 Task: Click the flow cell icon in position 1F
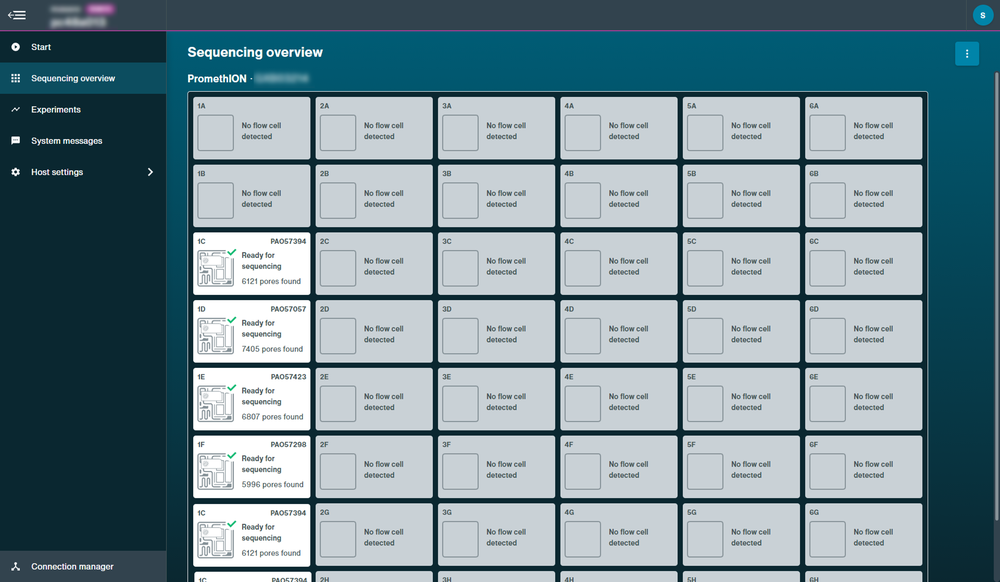tap(216, 470)
